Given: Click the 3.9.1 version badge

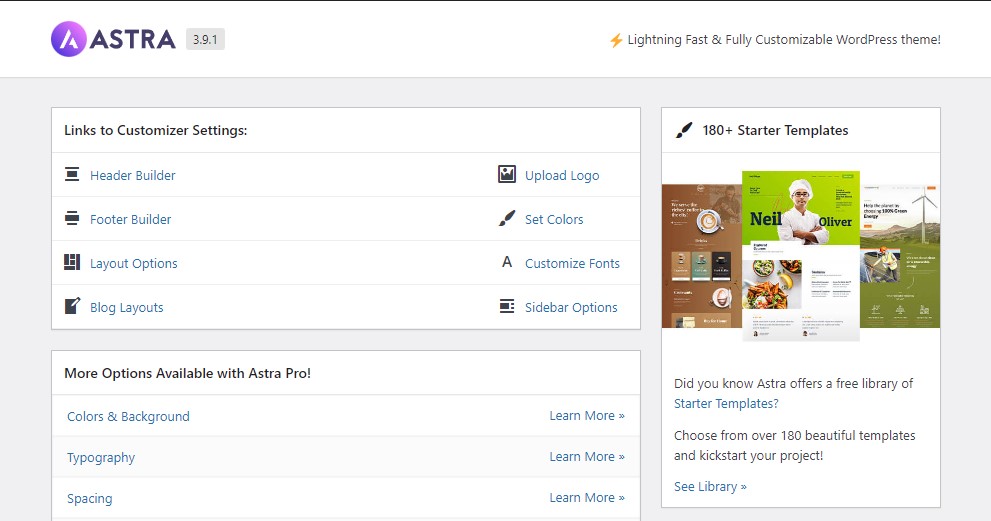Looking at the screenshot, I should pos(205,39).
